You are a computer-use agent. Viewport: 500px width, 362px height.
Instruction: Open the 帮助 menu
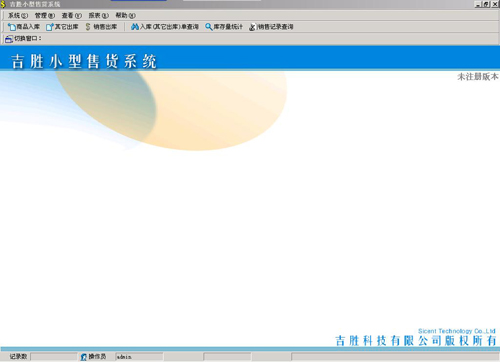tap(125, 15)
